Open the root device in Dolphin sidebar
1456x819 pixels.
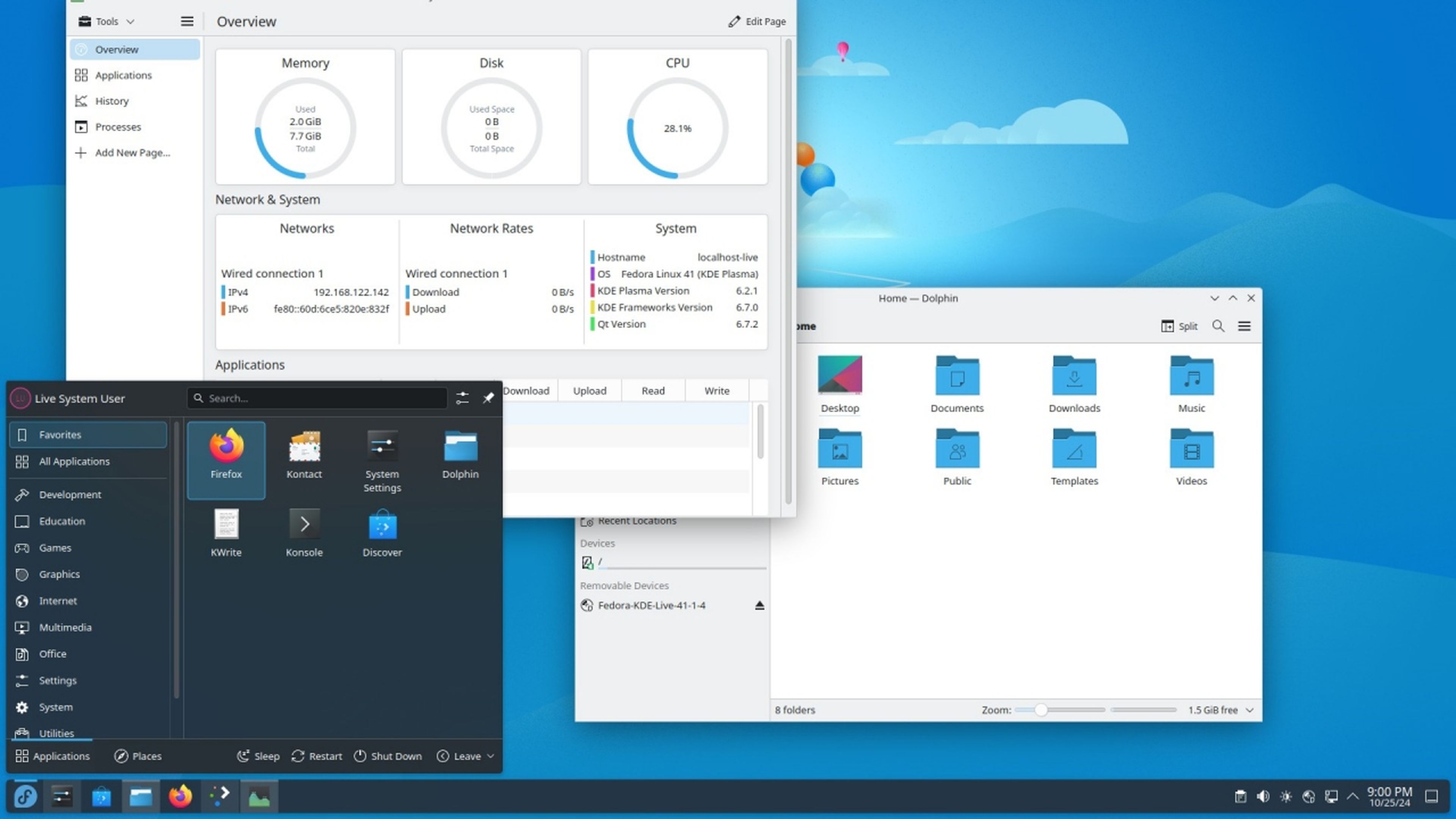tap(673, 562)
